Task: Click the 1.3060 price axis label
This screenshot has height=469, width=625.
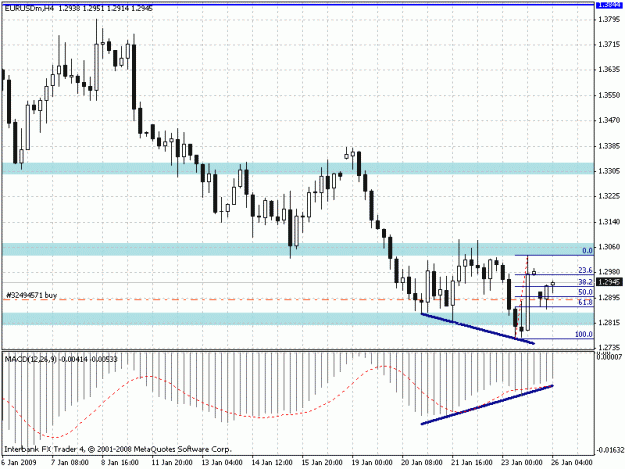Action: pos(609,247)
